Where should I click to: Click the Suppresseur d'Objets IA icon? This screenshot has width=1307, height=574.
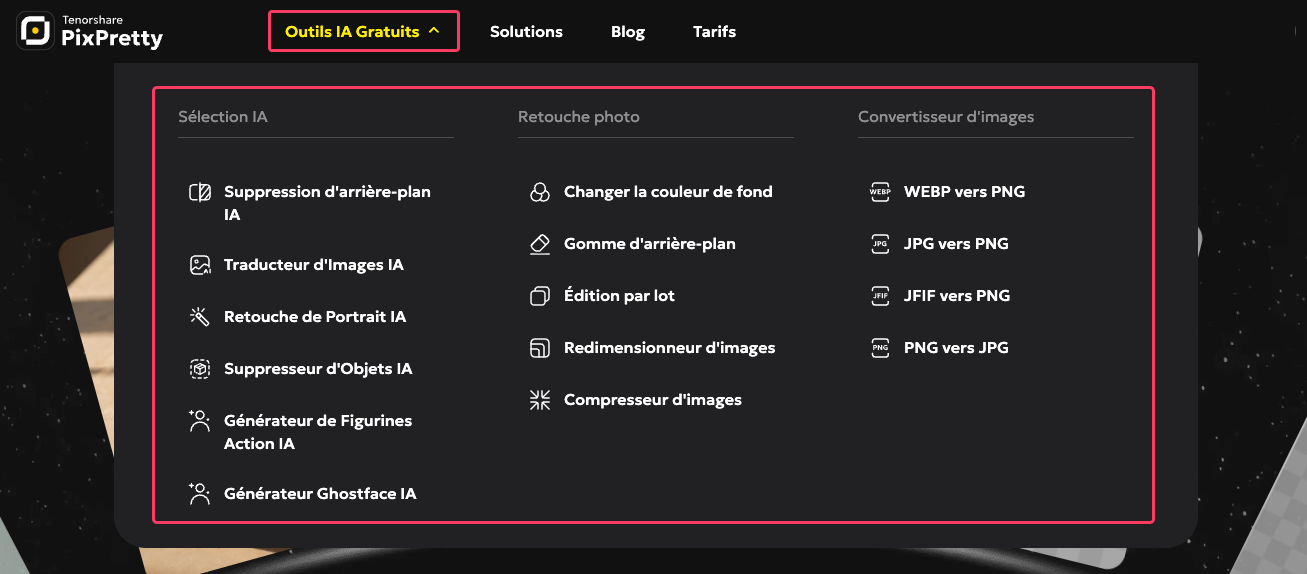click(x=200, y=369)
